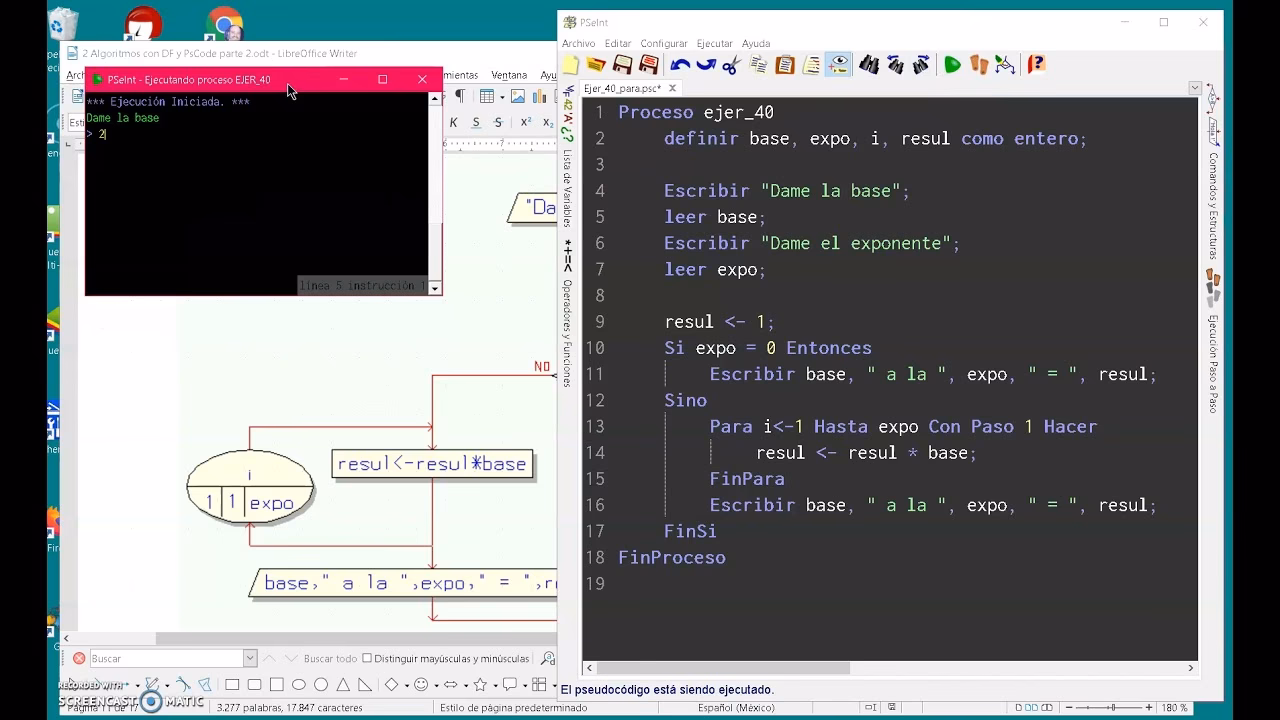The width and height of the screenshot is (1280, 720).
Task: Click the open file folder icon
Action: (x=596, y=65)
